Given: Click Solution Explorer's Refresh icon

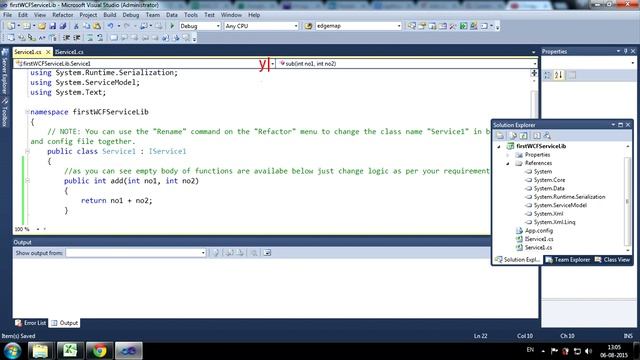Looking at the screenshot, I should click(x=524, y=136).
